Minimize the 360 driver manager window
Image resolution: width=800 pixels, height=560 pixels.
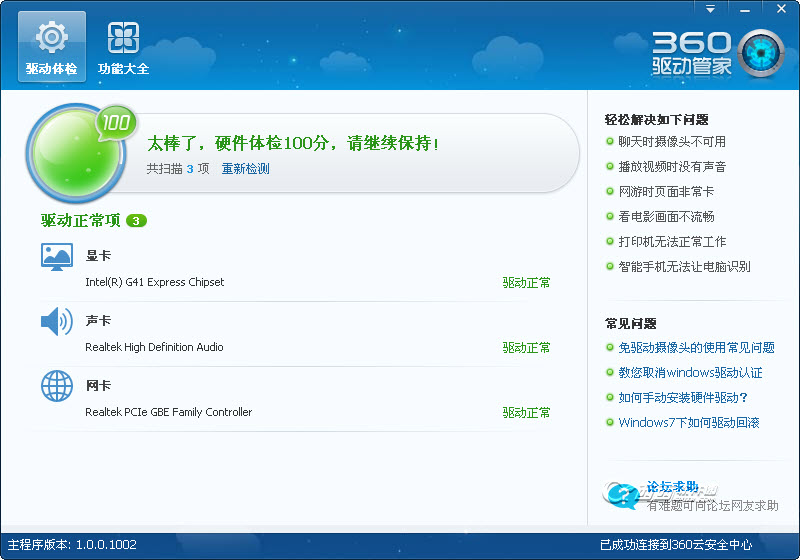[x=745, y=8]
